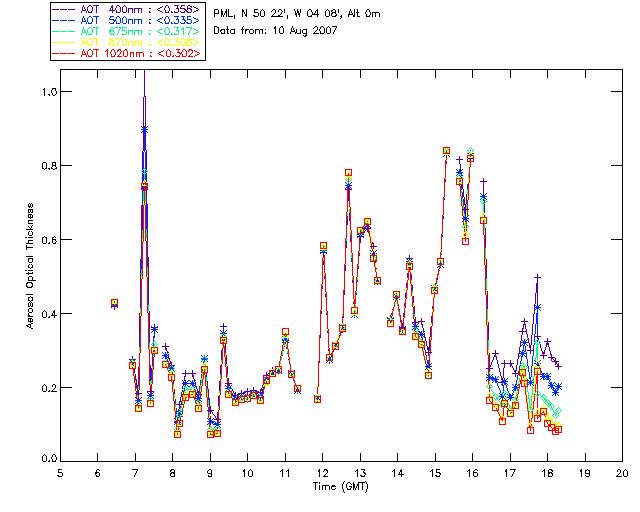This screenshot has width=640, height=512.
Task: Click the x-axis tick label 19
Action: [585, 473]
